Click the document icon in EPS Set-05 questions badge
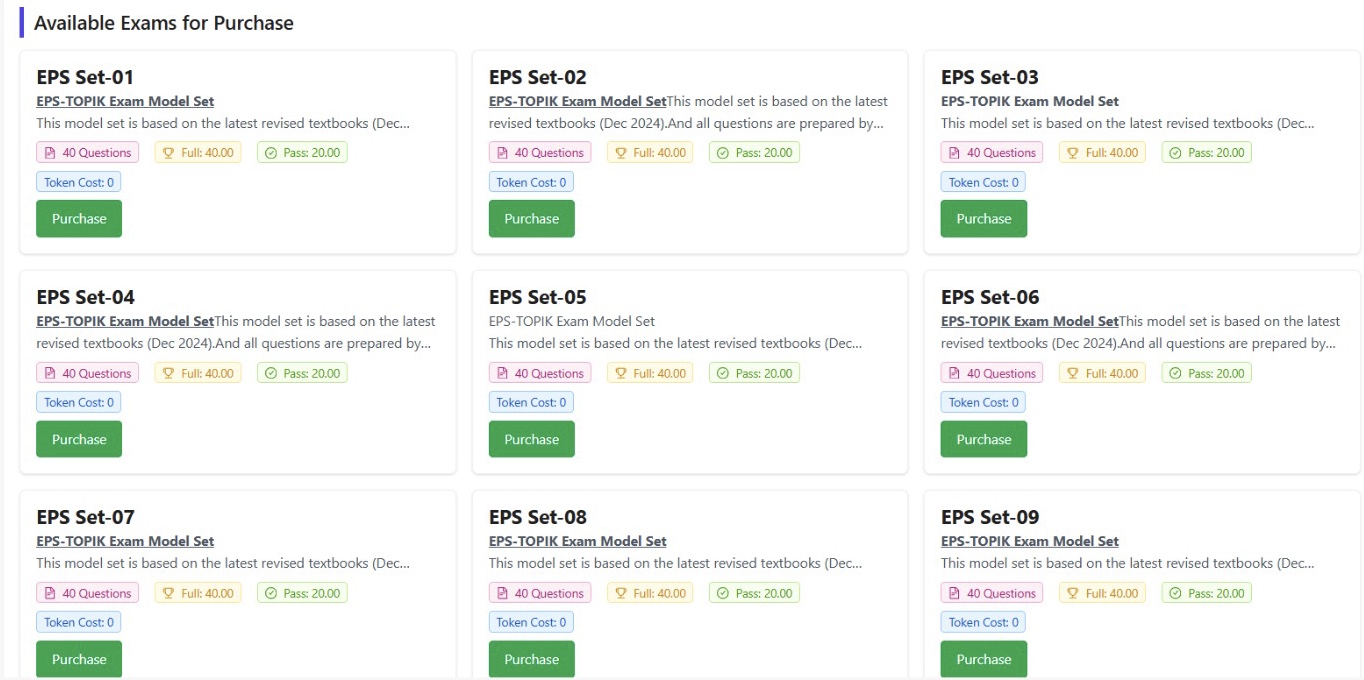This screenshot has height=680, width=1364. pyautogui.click(x=501, y=374)
